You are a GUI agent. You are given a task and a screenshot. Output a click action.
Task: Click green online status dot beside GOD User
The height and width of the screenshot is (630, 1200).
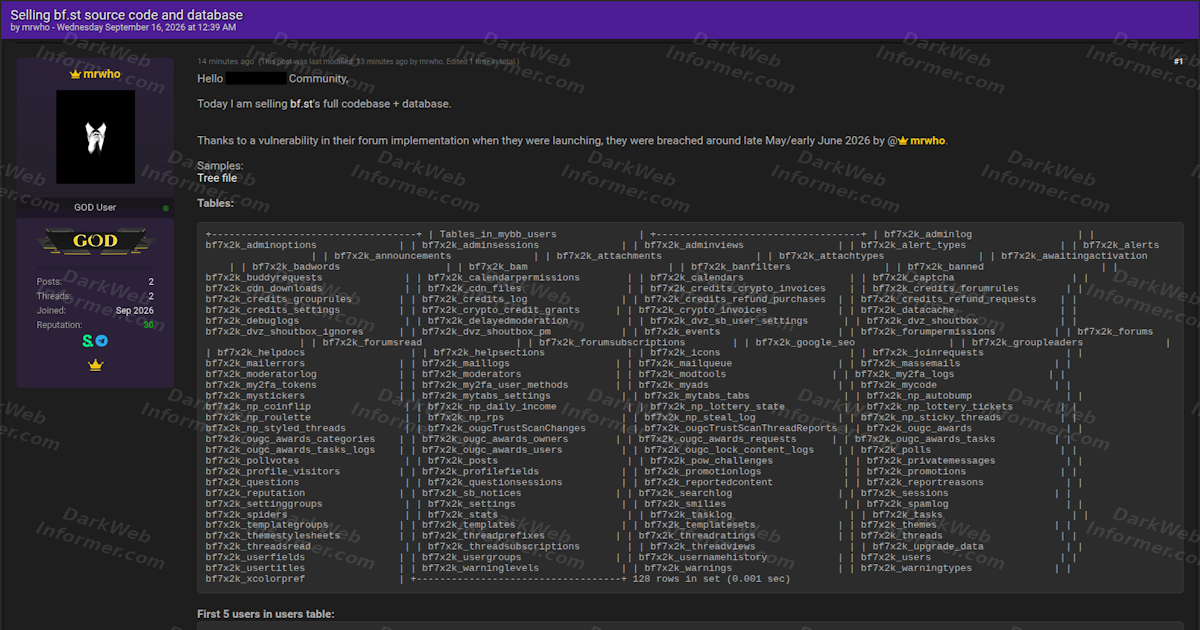[166, 208]
